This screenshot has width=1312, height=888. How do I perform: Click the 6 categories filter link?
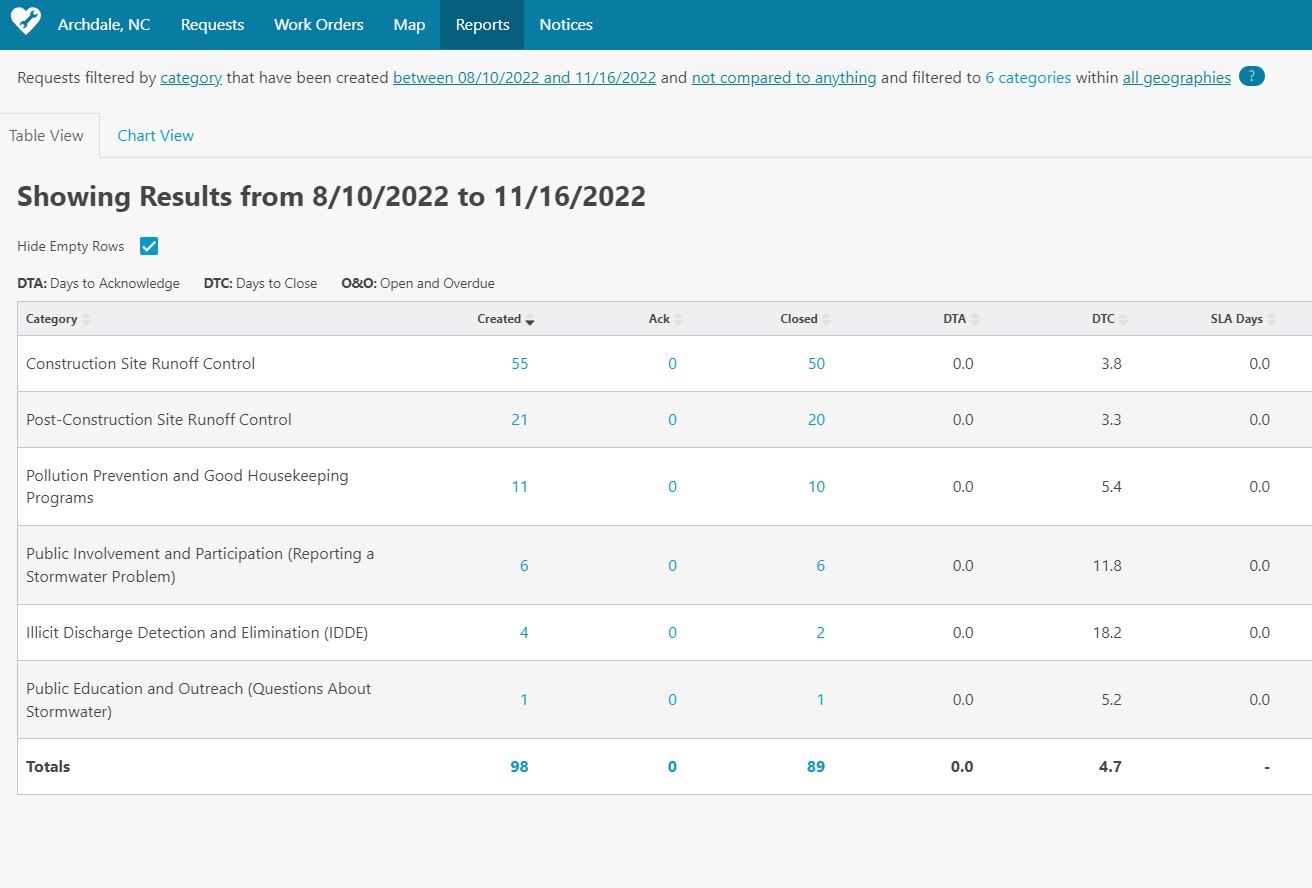click(1027, 78)
